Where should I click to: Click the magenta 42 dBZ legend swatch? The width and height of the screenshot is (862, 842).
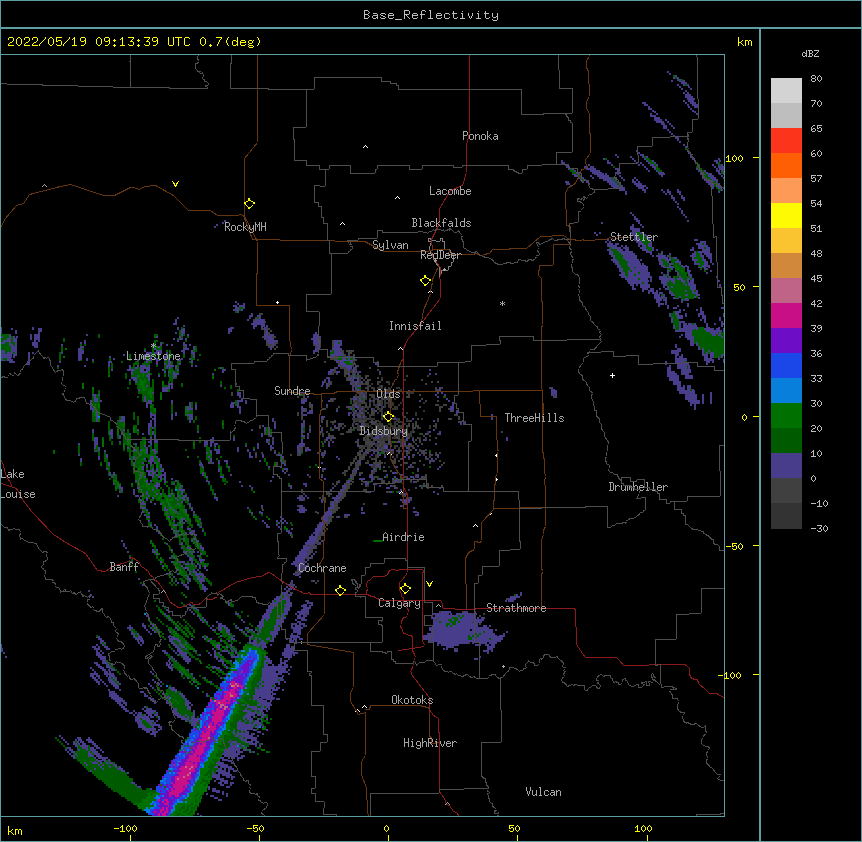[786, 315]
